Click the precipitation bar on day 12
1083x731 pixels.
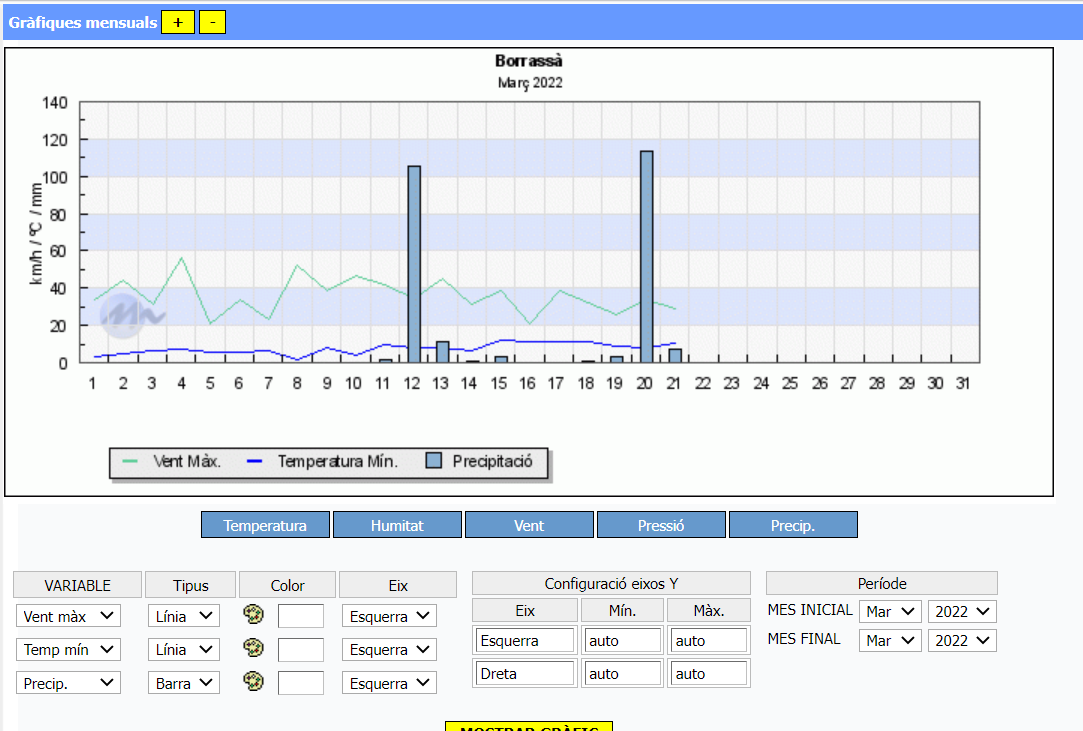pos(414,264)
